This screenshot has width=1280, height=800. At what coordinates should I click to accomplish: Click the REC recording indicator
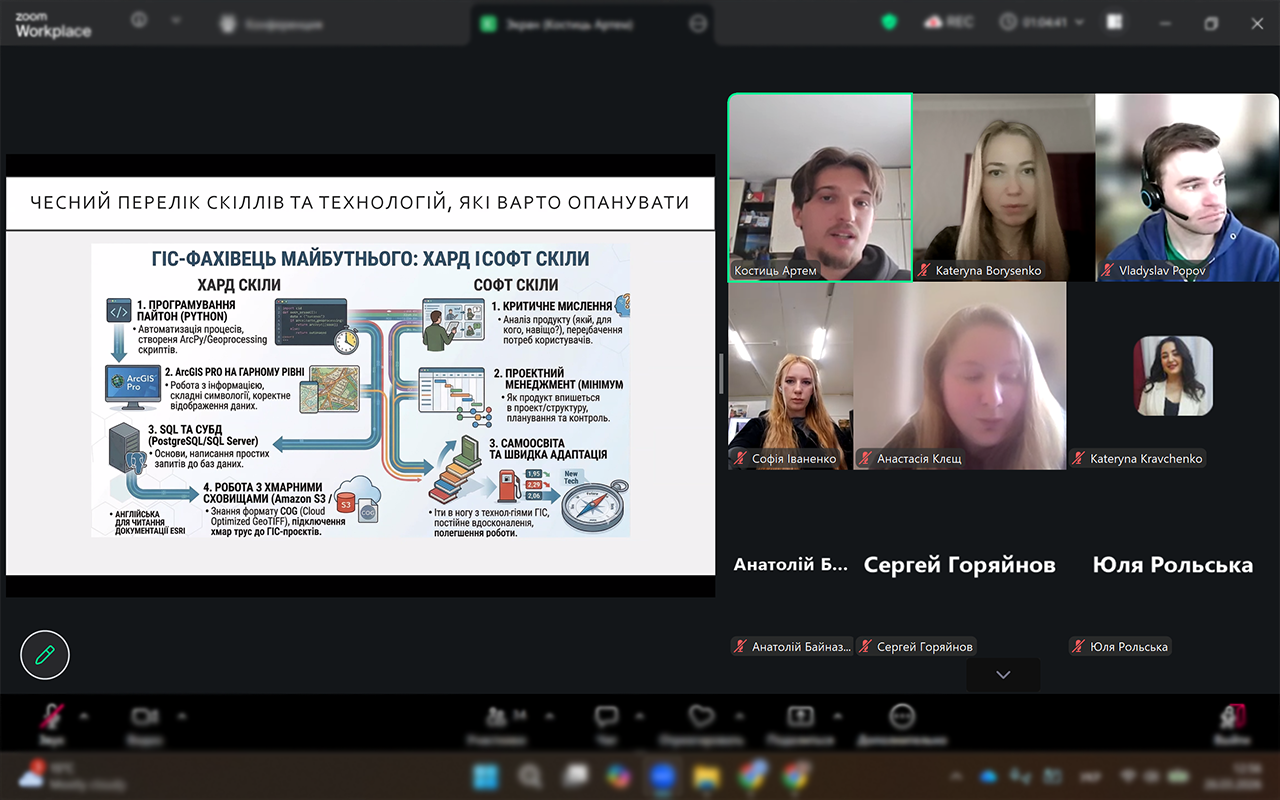(948, 22)
